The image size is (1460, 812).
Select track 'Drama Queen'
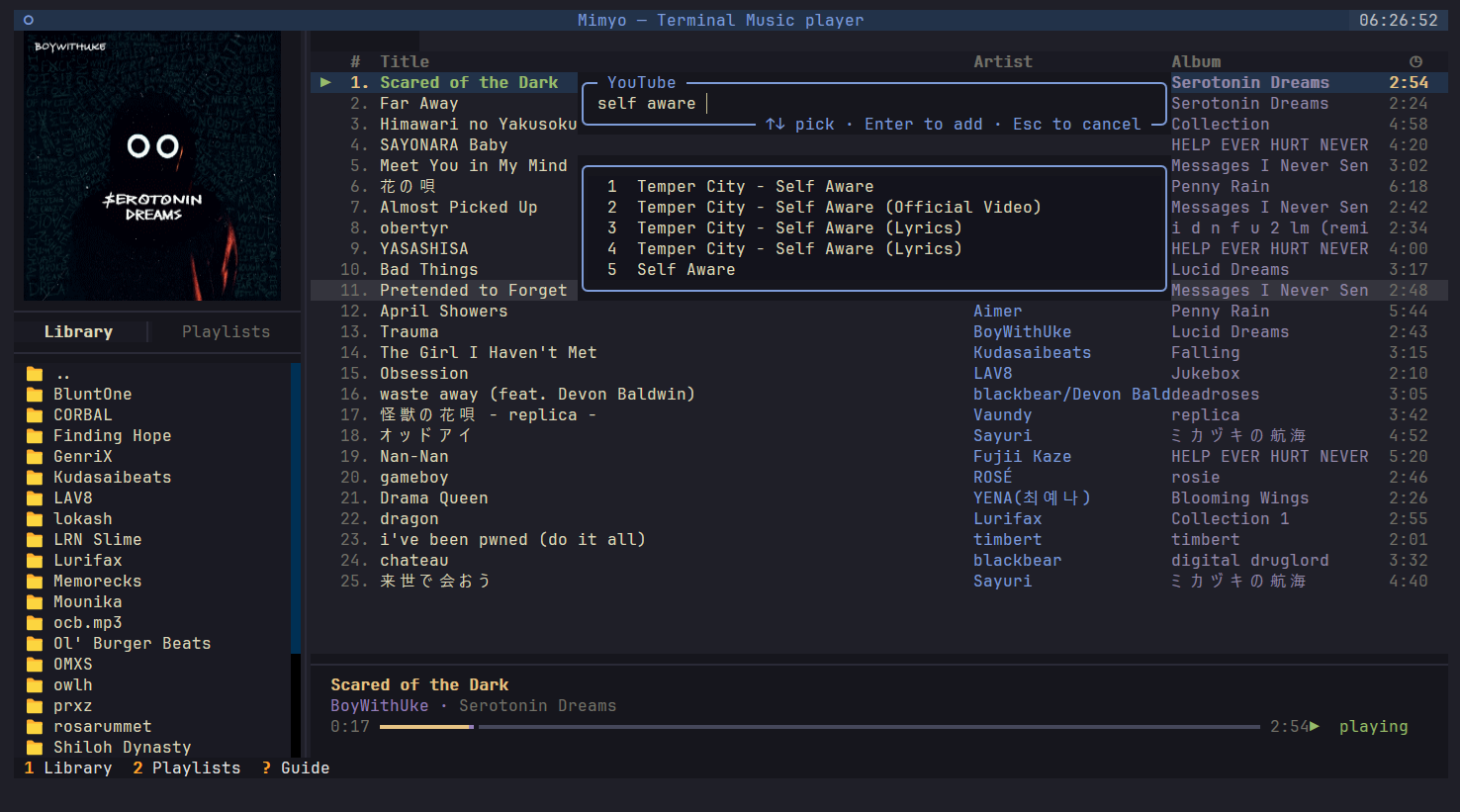434,498
